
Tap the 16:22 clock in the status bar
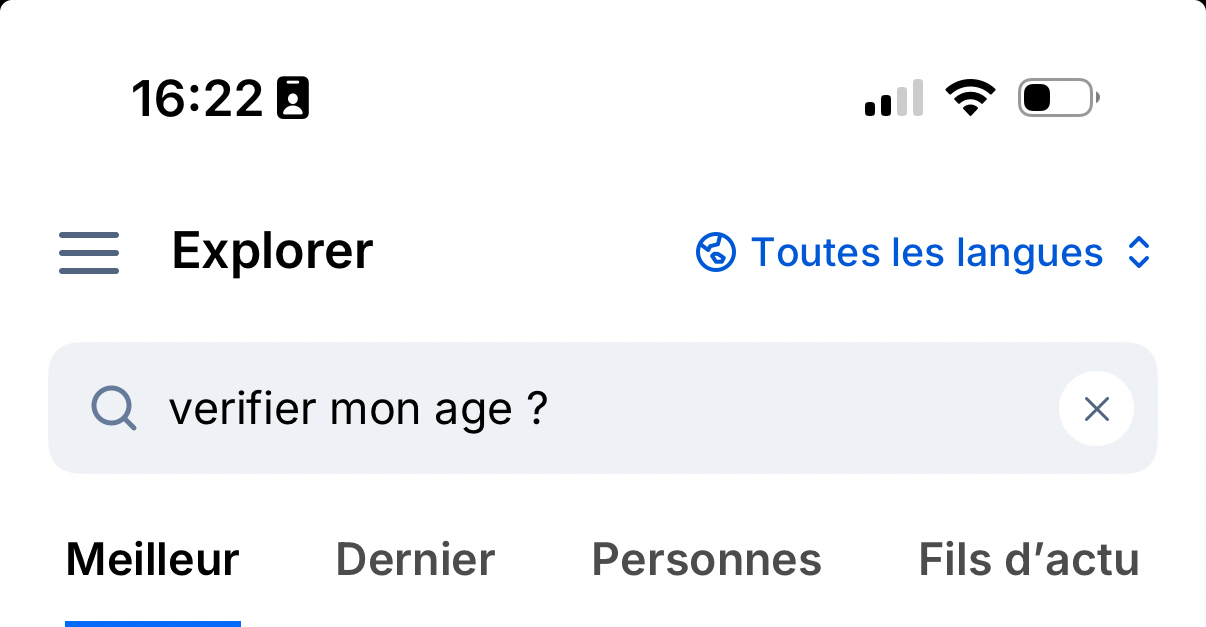[197, 98]
